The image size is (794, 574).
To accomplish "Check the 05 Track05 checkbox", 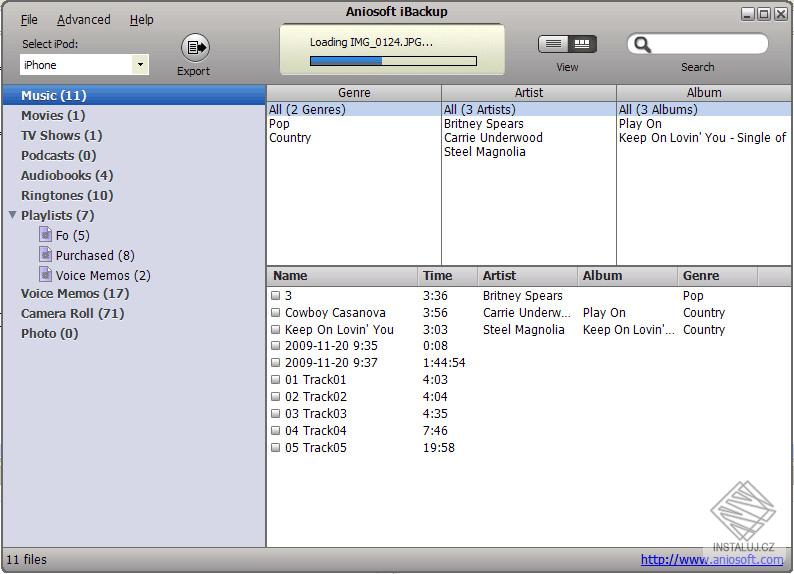I will pyautogui.click(x=275, y=447).
